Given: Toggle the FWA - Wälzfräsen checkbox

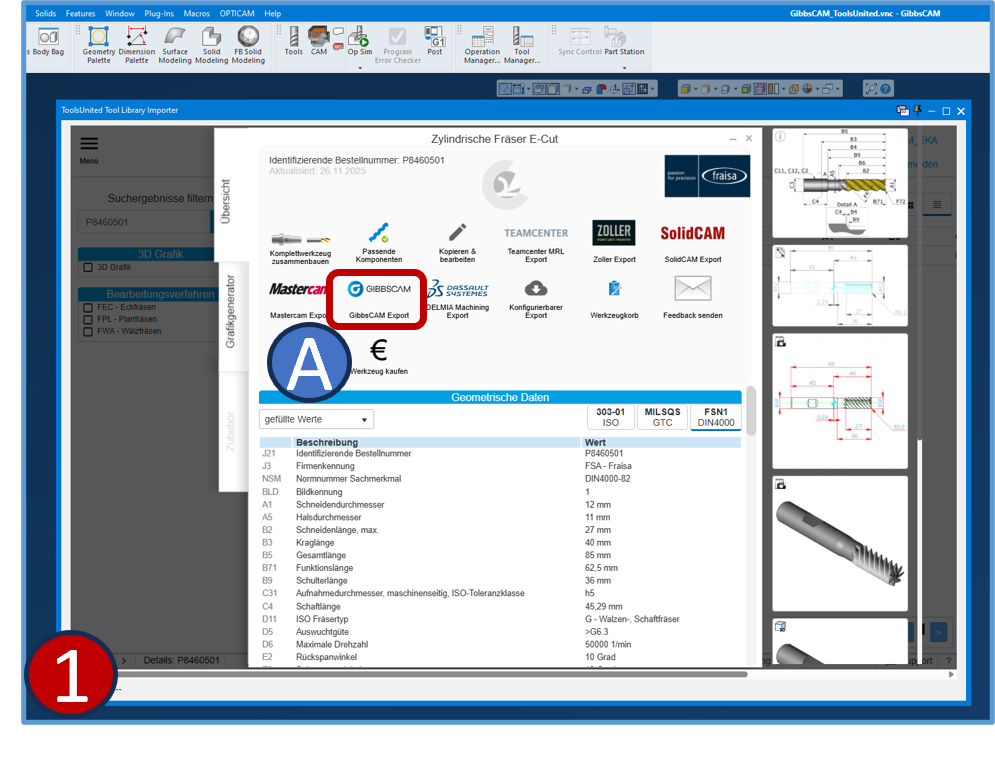Looking at the screenshot, I should [x=88, y=331].
